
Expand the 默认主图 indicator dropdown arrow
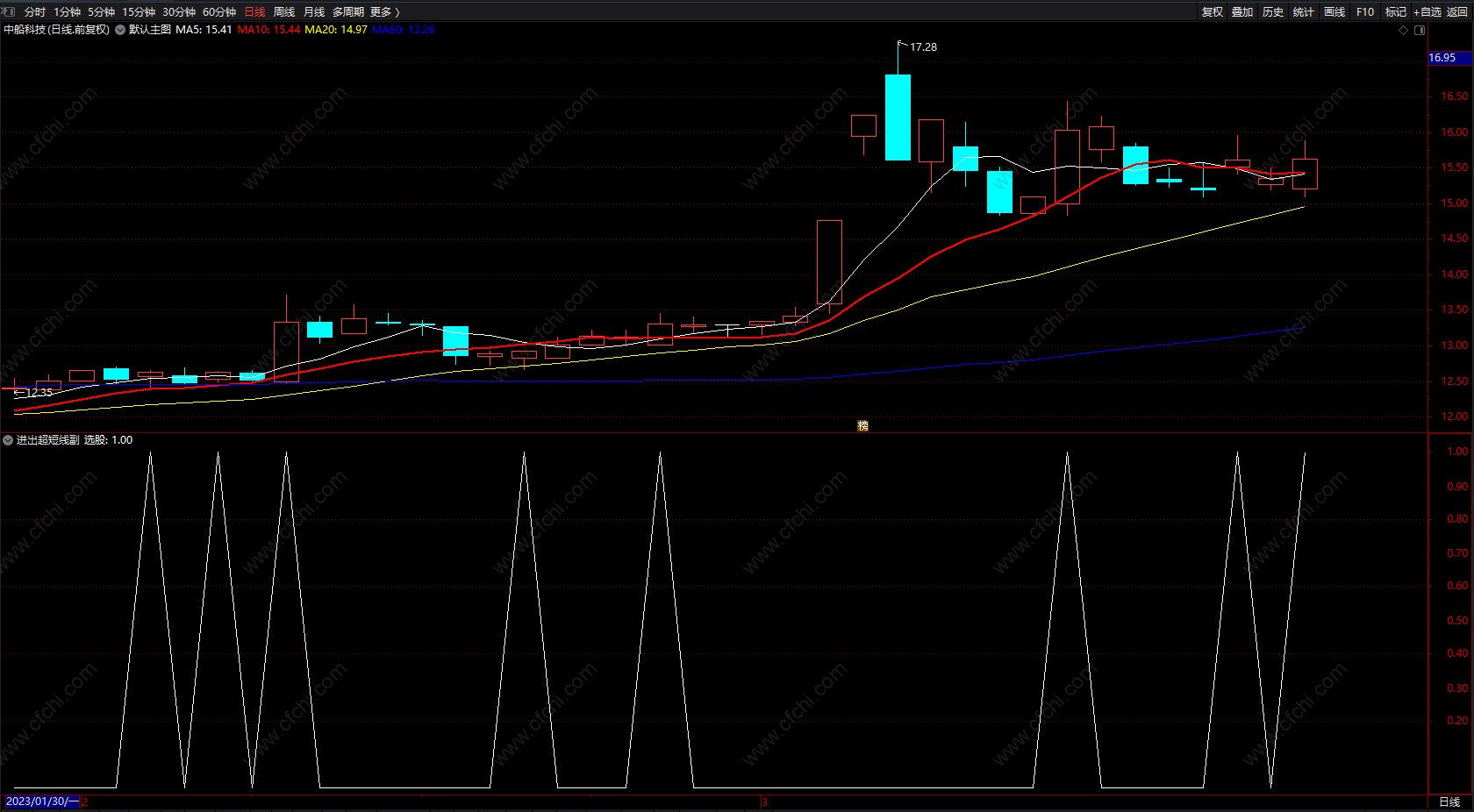tap(120, 30)
